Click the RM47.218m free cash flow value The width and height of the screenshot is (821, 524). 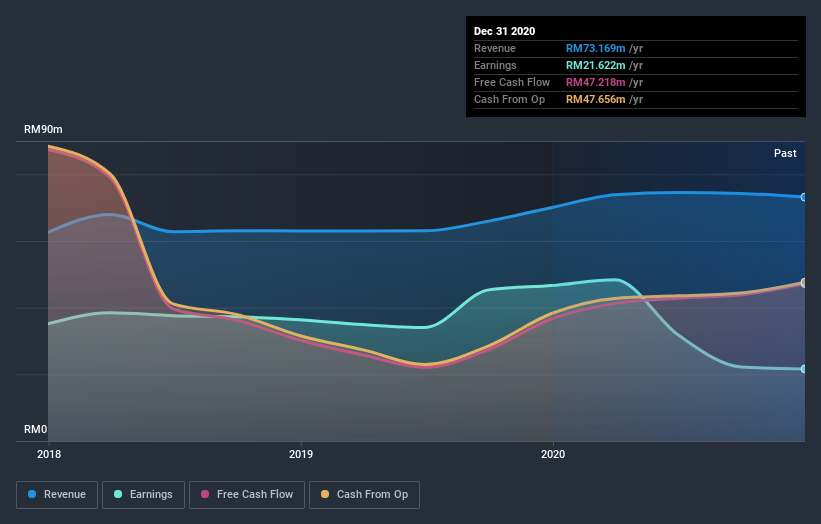pyautogui.click(x=595, y=82)
